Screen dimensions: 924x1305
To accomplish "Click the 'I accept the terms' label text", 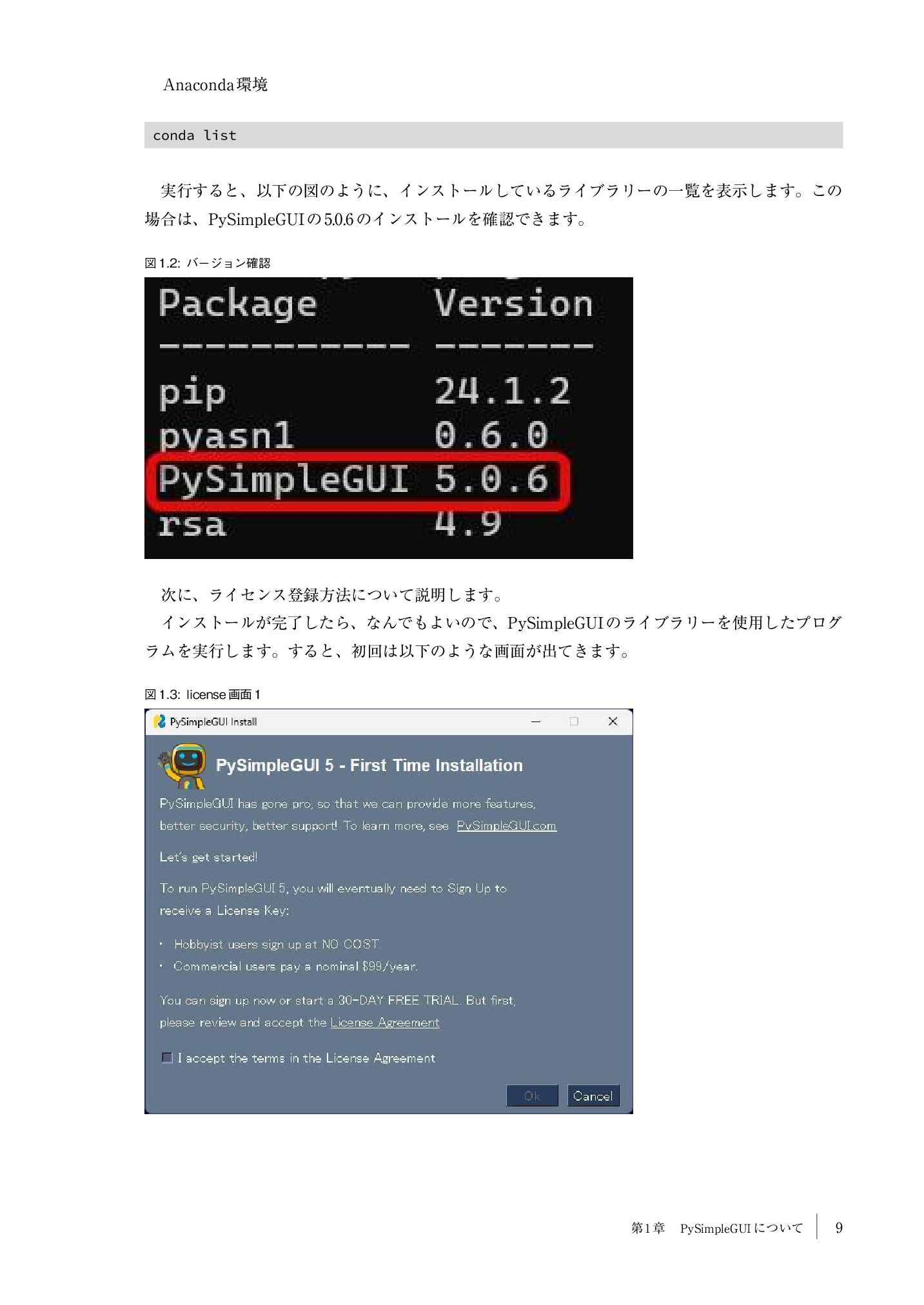I will [x=306, y=1058].
